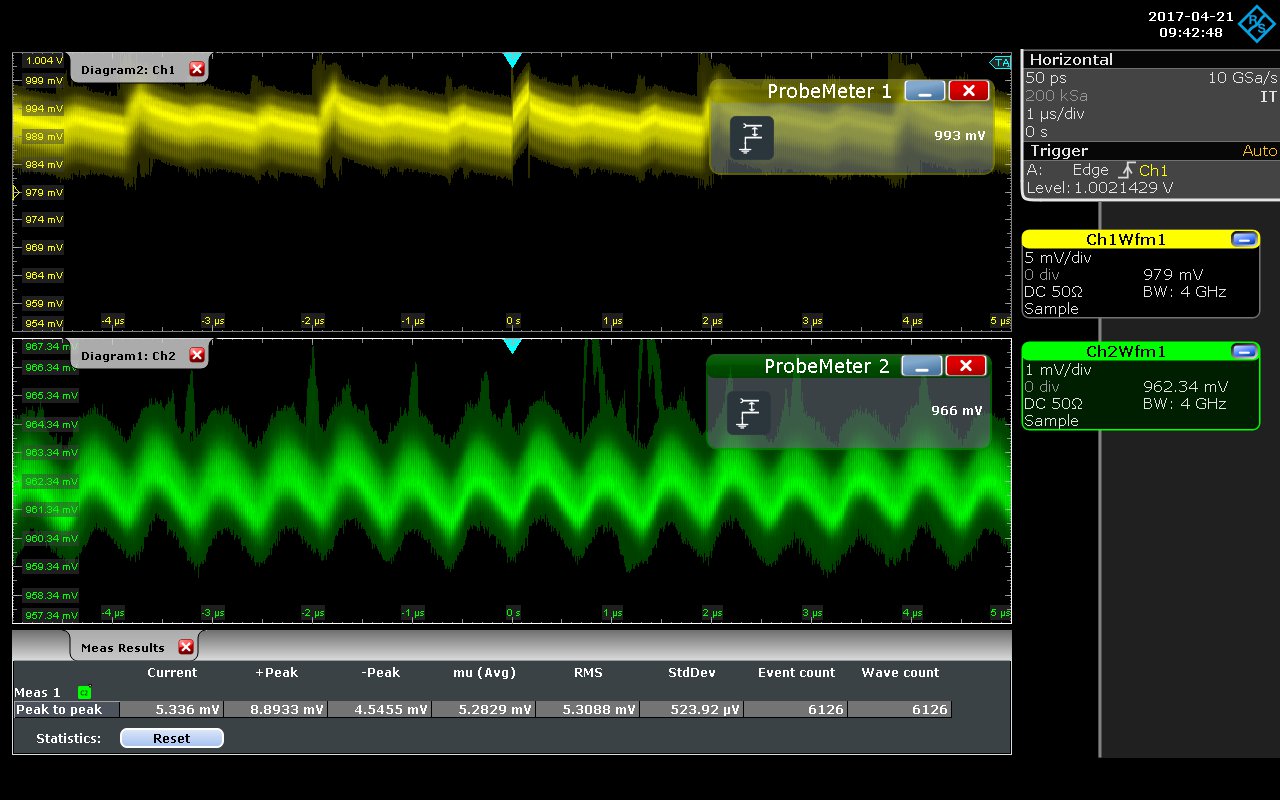Click the cyan trigger position marker in Diagram1
Viewport: 1280px width, 800px height.
click(x=512, y=346)
